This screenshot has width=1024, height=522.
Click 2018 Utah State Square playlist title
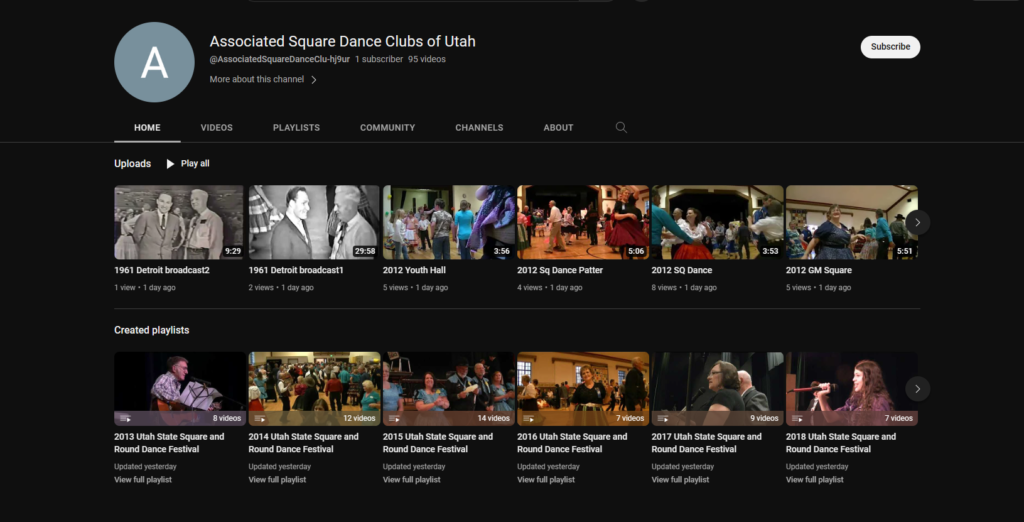tap(841, 443)
